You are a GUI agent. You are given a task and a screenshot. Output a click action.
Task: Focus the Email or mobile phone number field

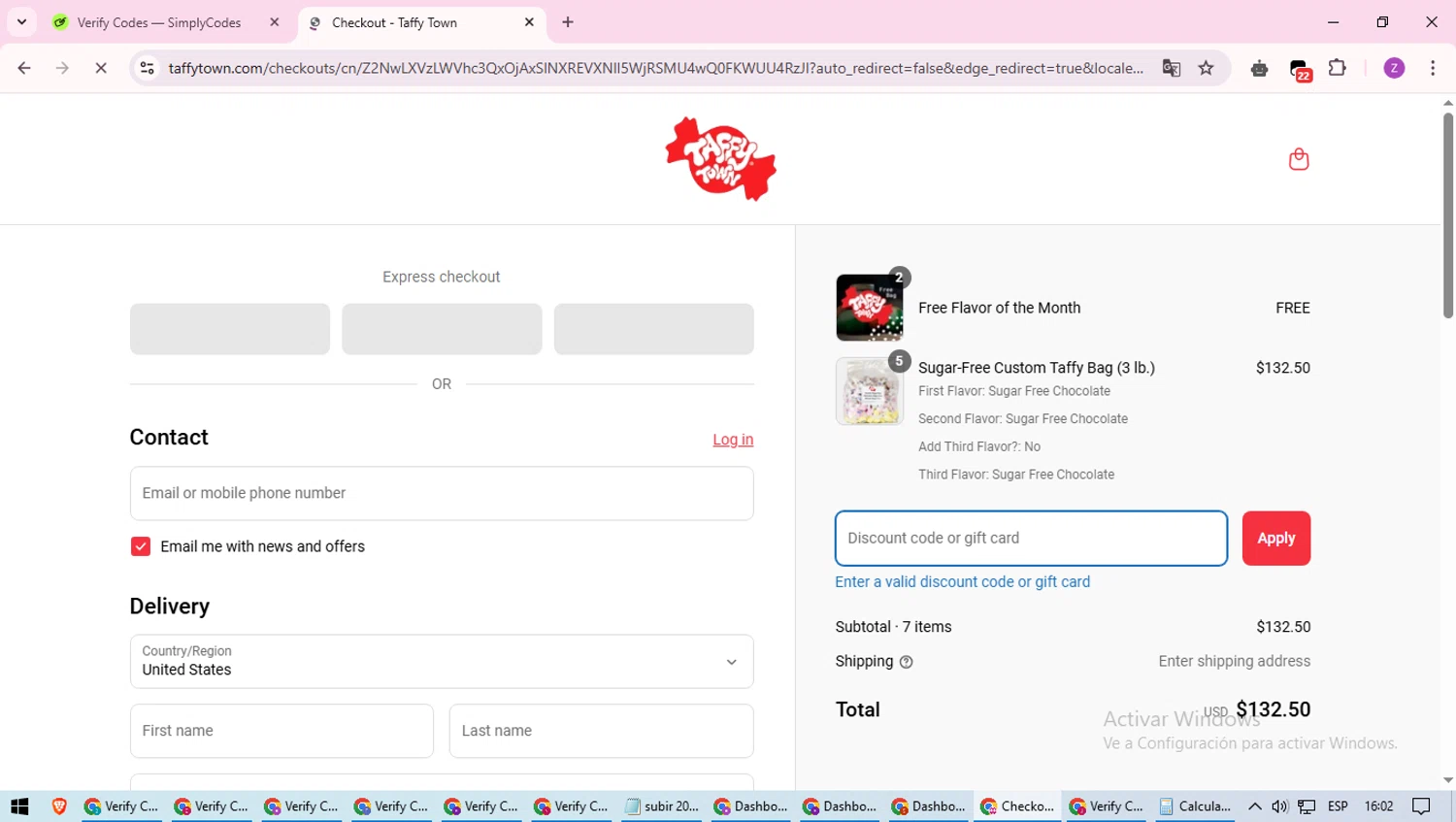442,493
